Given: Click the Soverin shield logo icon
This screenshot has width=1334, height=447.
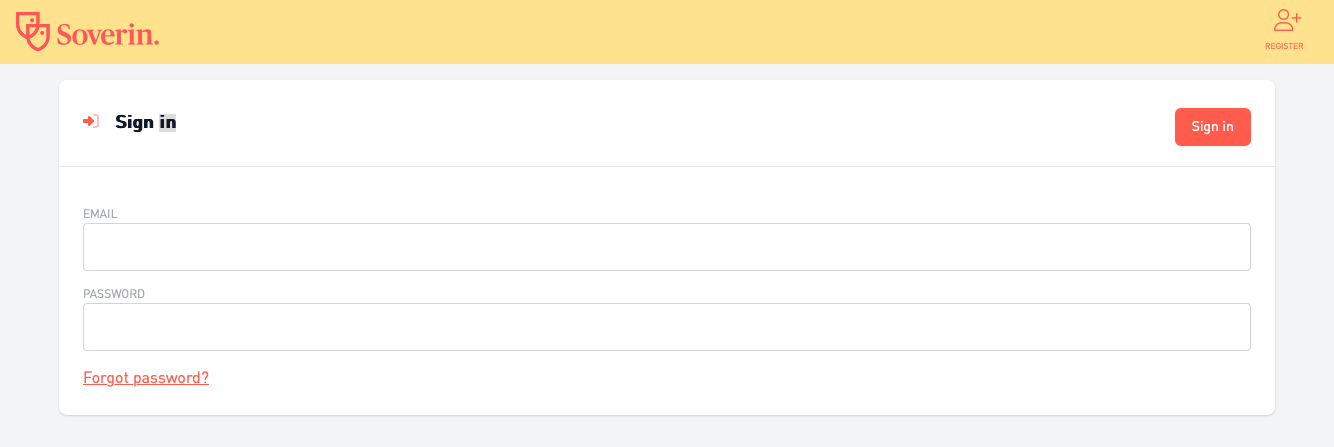Looking at the screenshot, I should (33, 31).
